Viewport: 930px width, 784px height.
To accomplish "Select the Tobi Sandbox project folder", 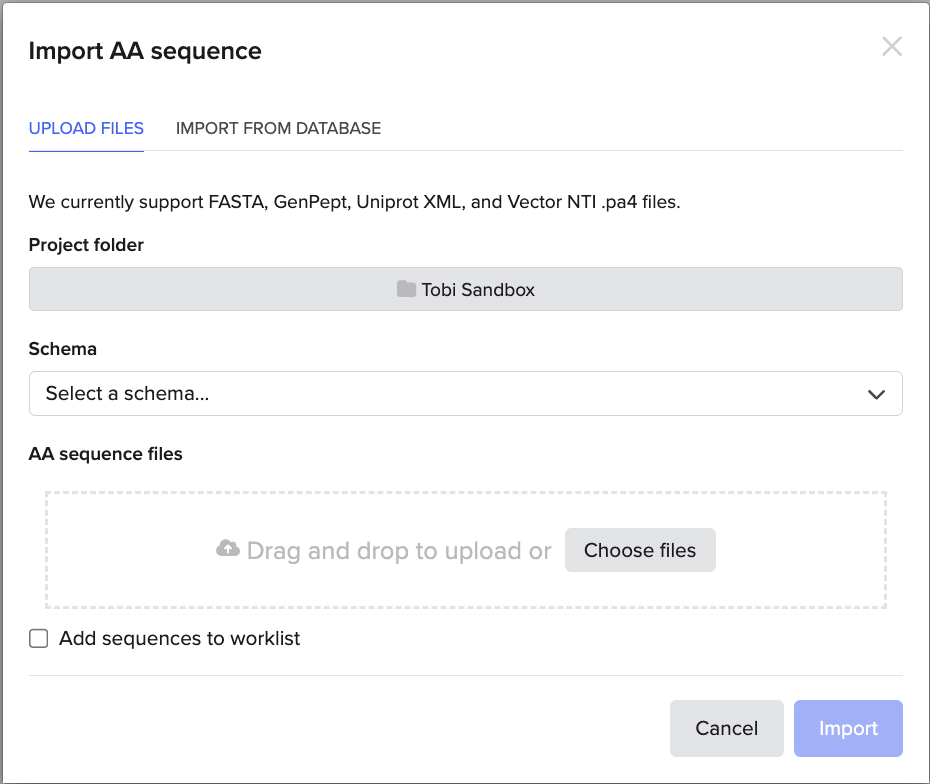I will (x=465, y=289).
